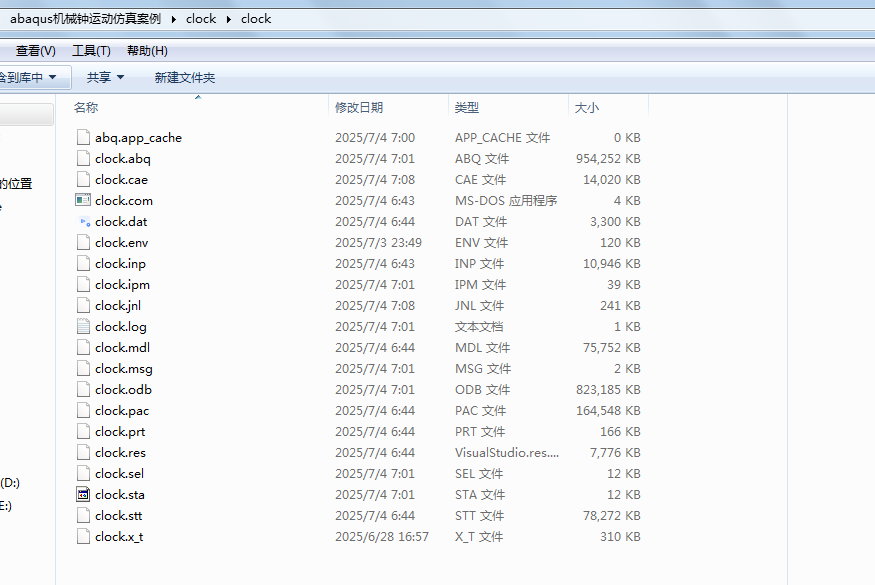This screenshot has height=585, width=875.
Task: Click the clock.abq file icon
Action: [83, 159]
